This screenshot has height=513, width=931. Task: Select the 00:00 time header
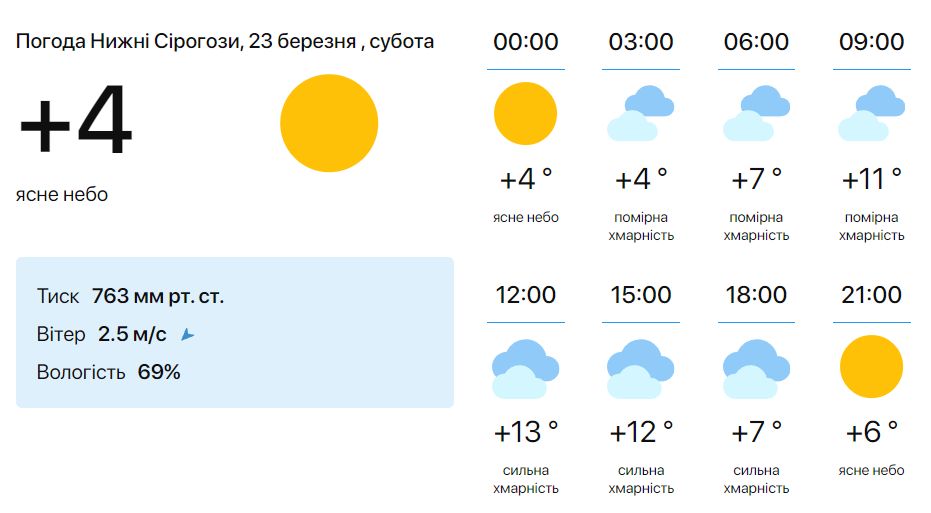click(525, 42)
